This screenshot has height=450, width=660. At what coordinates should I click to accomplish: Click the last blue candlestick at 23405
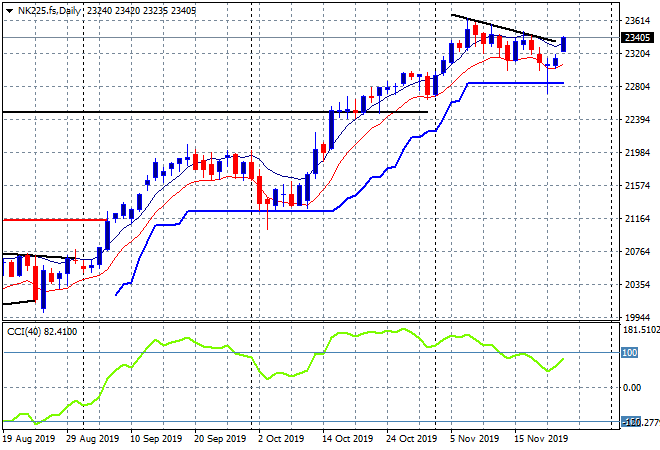(563, 44)
